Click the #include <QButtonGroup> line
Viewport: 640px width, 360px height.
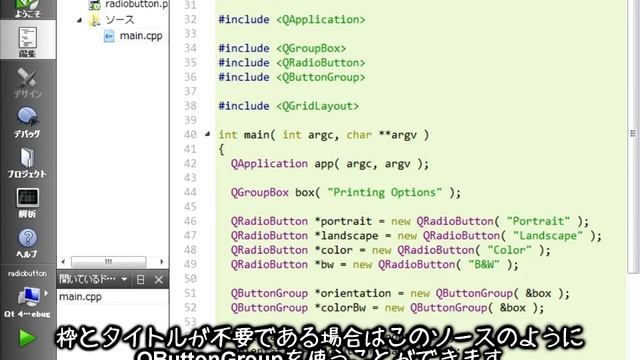292,77
